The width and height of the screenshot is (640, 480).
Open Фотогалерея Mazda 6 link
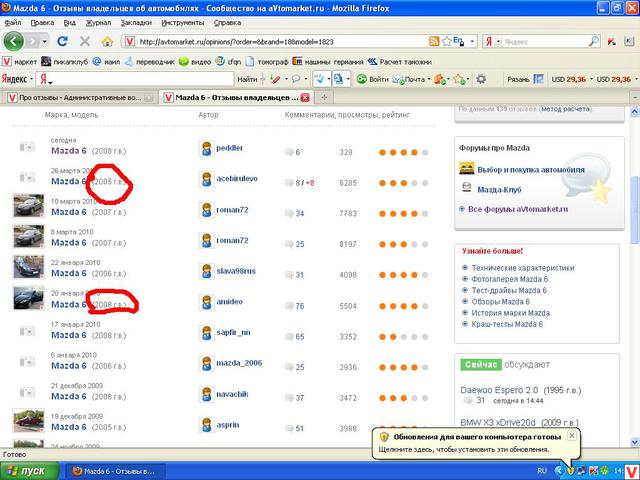coord(509,279)
